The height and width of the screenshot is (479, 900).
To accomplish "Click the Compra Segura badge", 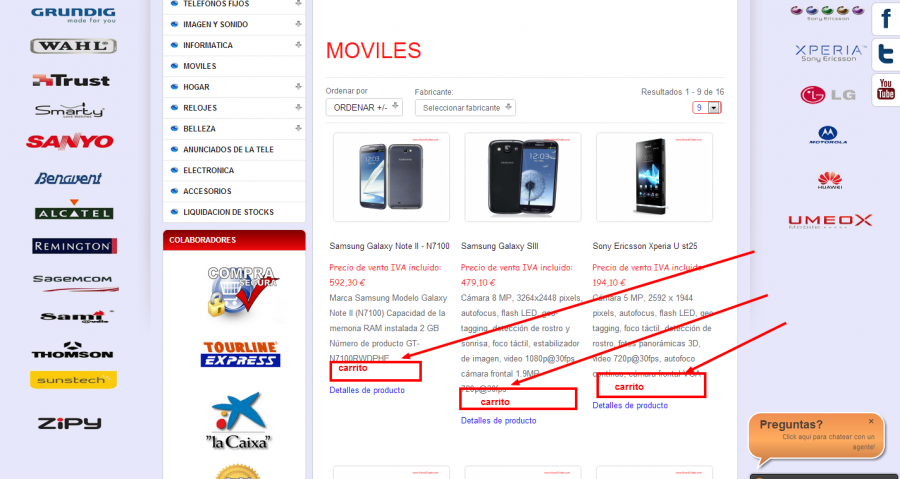I will (242, 291).
